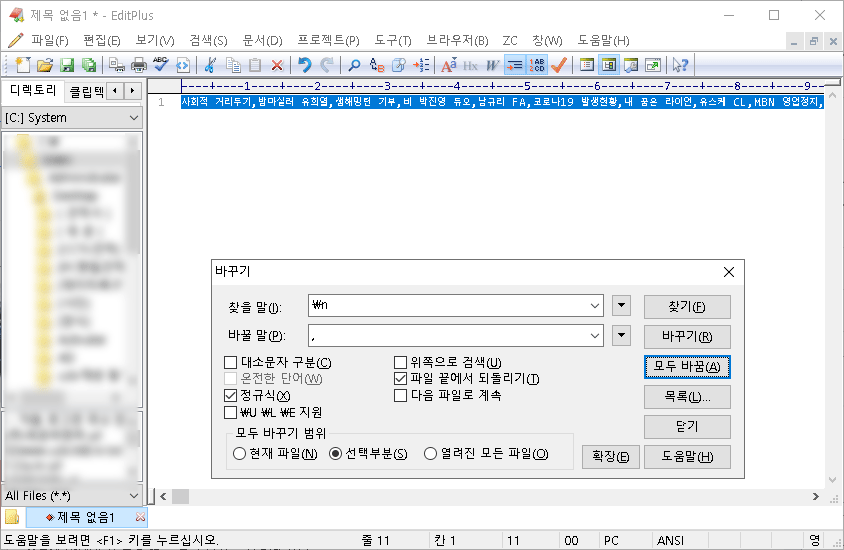Open Replace toolbar icon
This screenshot has height=550, width=844.
tap(377, 65)
